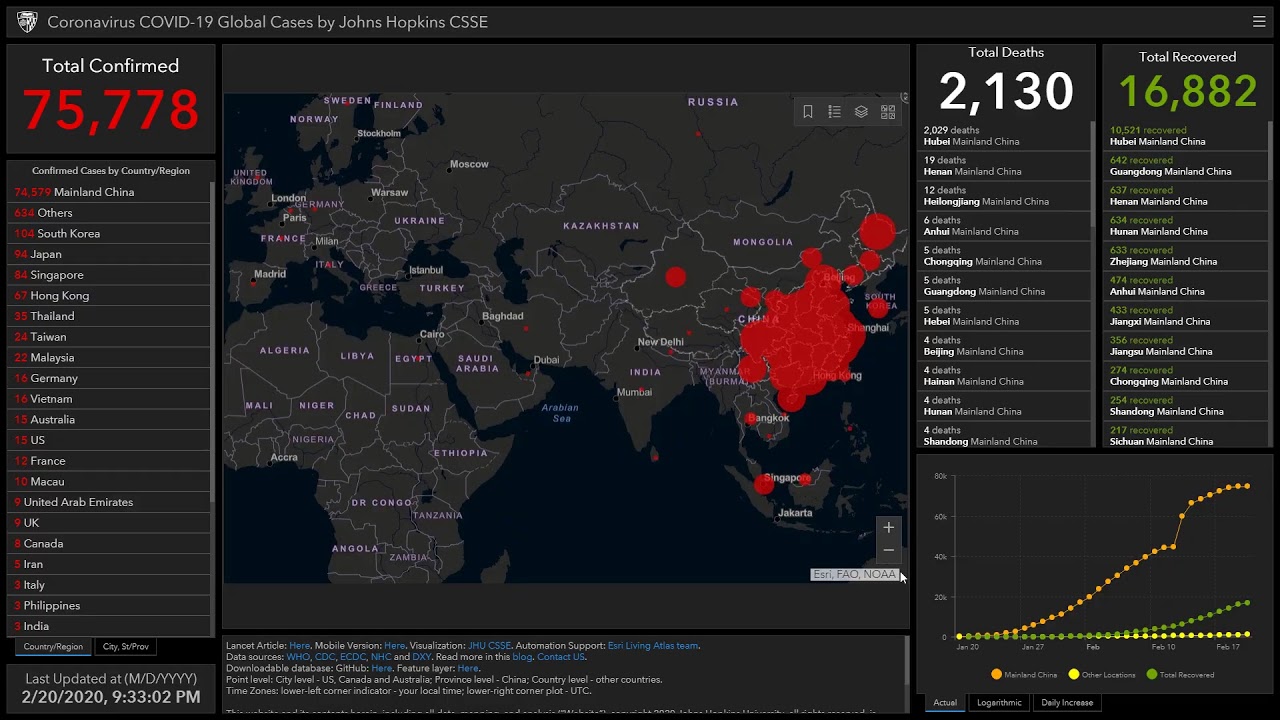This screenshot has width=1280, height=720.
Task: Zoom out on the map
Action: tap(888, 551)
